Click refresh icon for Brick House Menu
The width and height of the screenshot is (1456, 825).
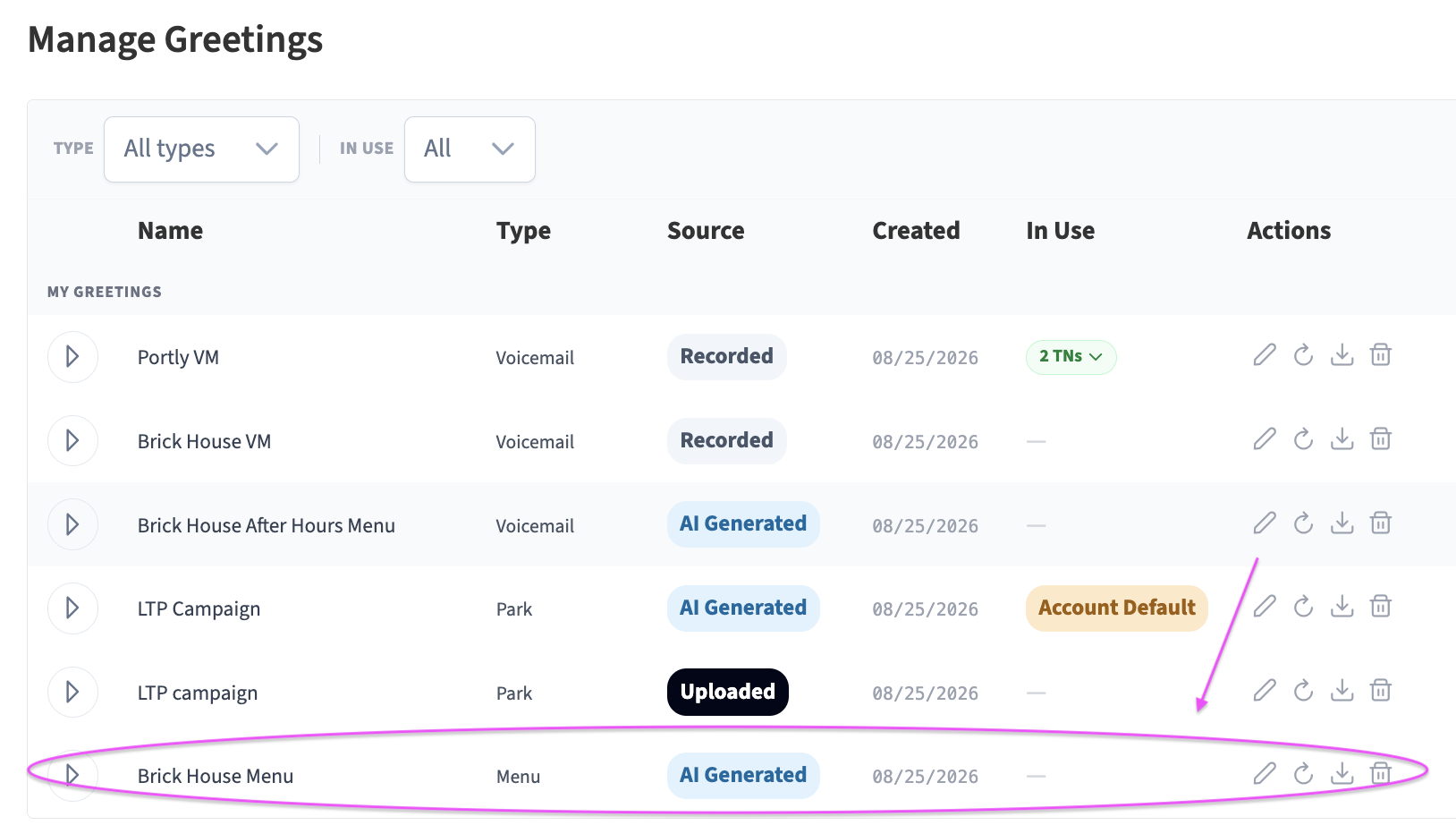[x=1303, y=773]
